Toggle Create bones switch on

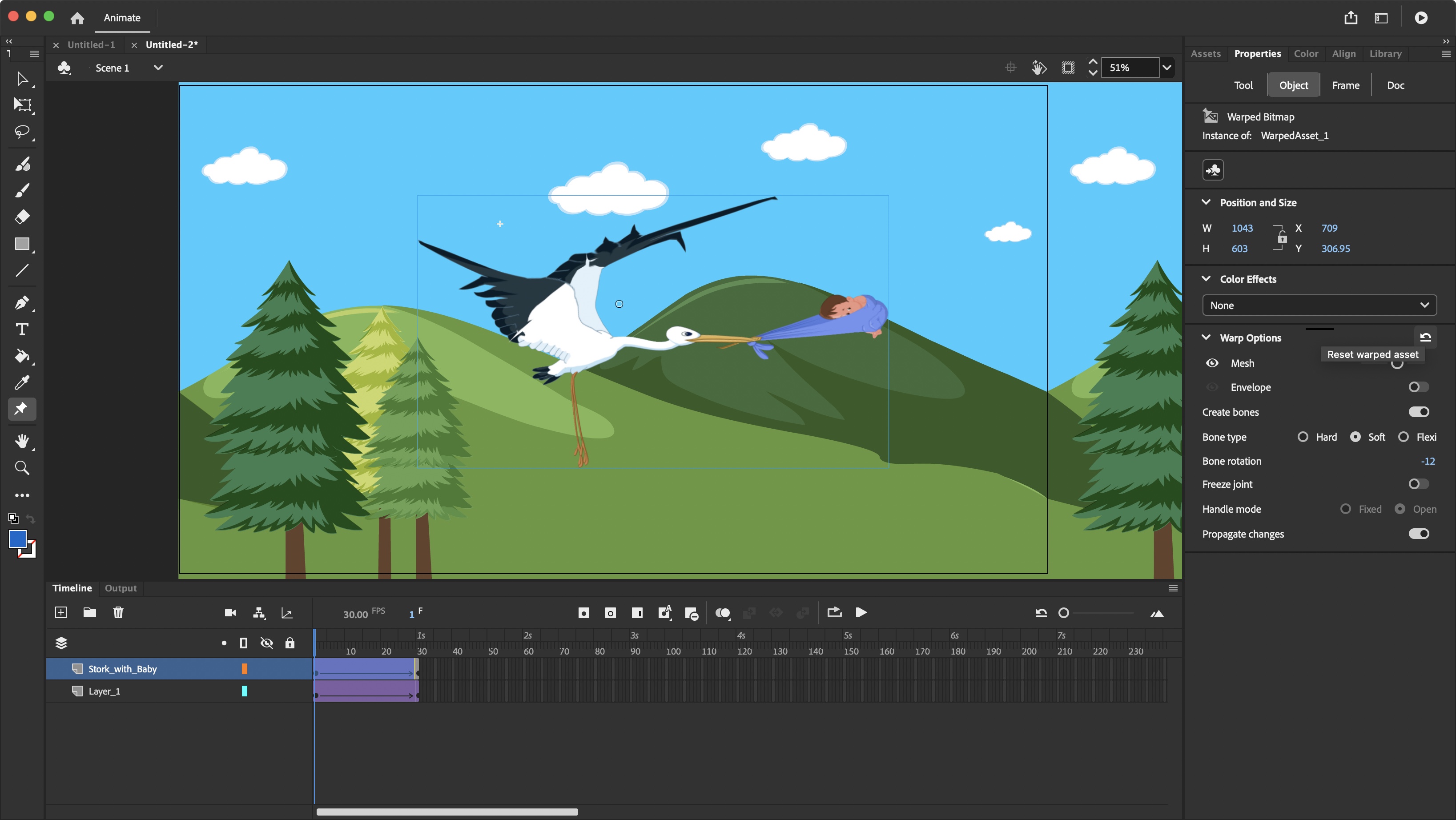pos(1420,411)
